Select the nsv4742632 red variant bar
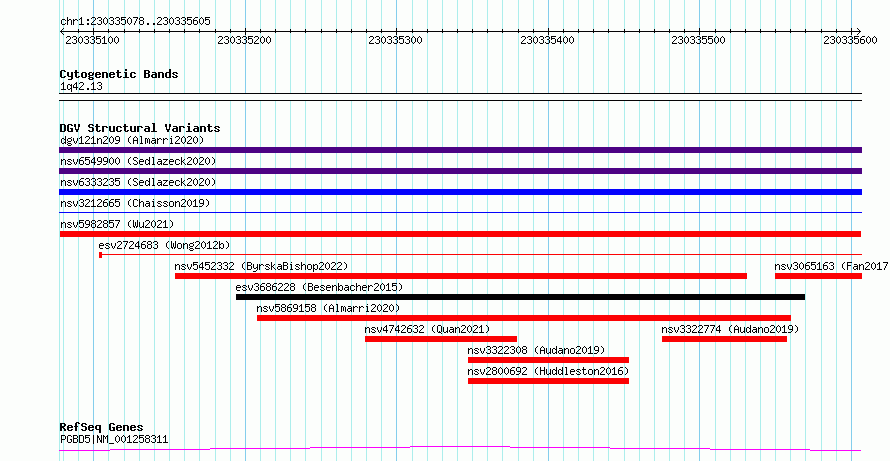Image resolution: width=890 pixels, height=461 pixels. [441, 339]
